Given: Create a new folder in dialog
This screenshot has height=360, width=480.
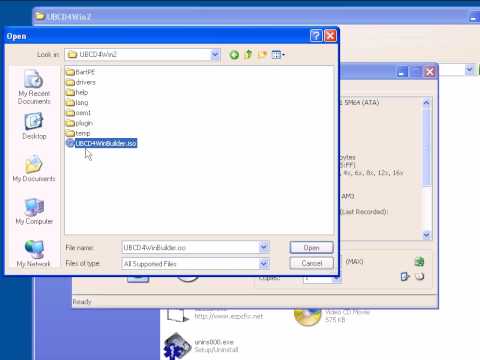Looking at the screenshot, I should coord(262,54).
